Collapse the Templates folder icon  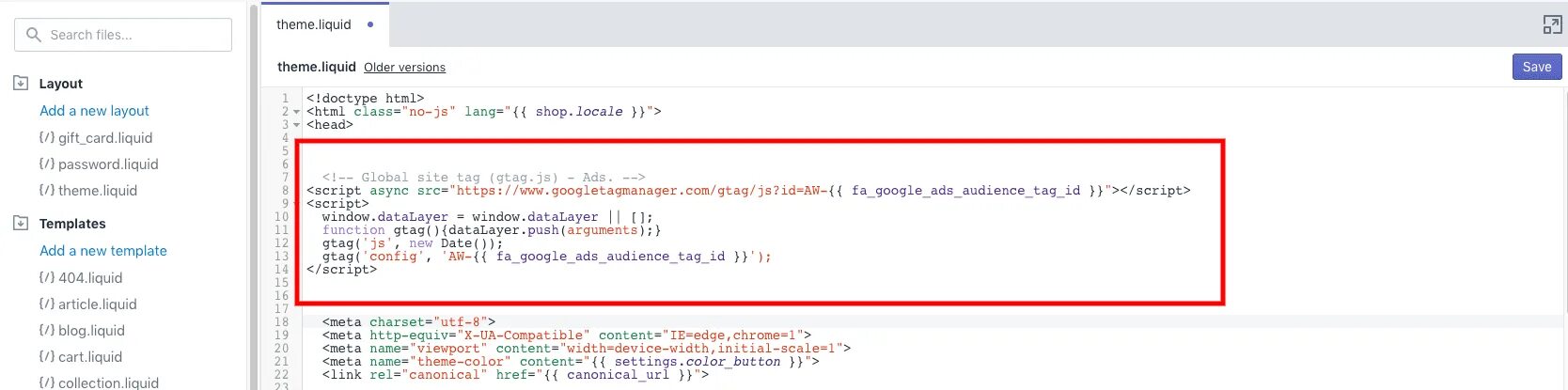tap(21, 223)
